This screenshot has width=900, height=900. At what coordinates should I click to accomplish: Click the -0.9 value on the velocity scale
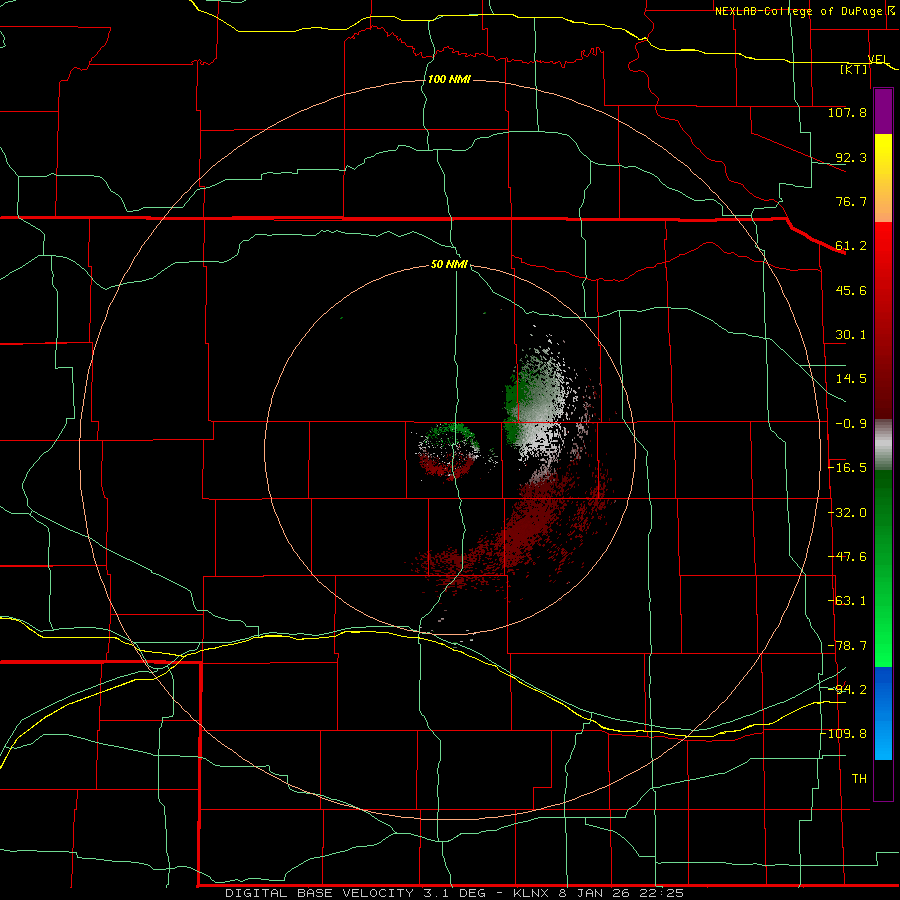click(851, 424)
